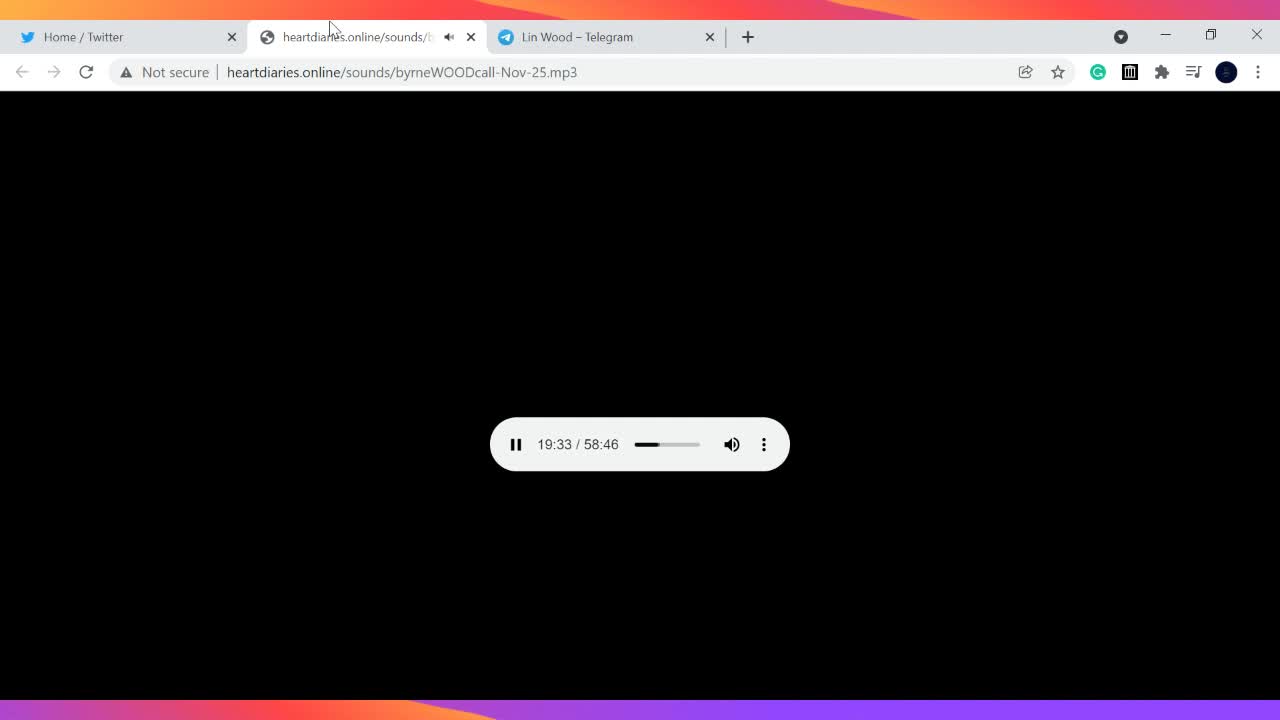Mute the audio player volume

click(732, 444)
